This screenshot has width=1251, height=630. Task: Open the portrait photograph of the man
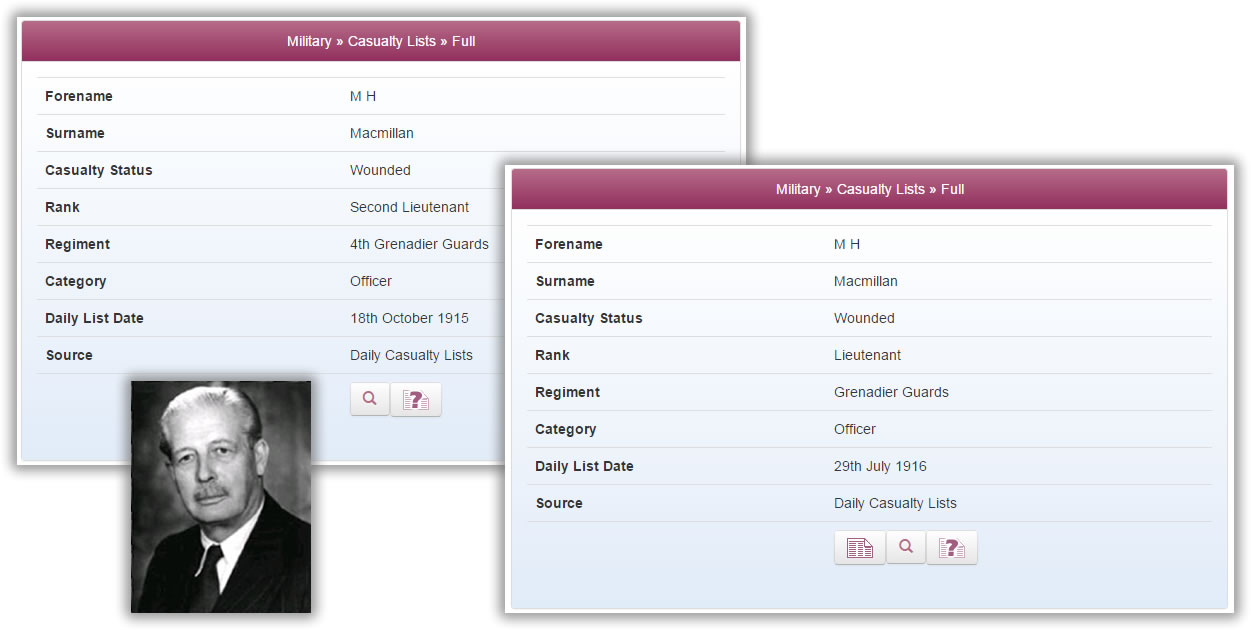221,496
